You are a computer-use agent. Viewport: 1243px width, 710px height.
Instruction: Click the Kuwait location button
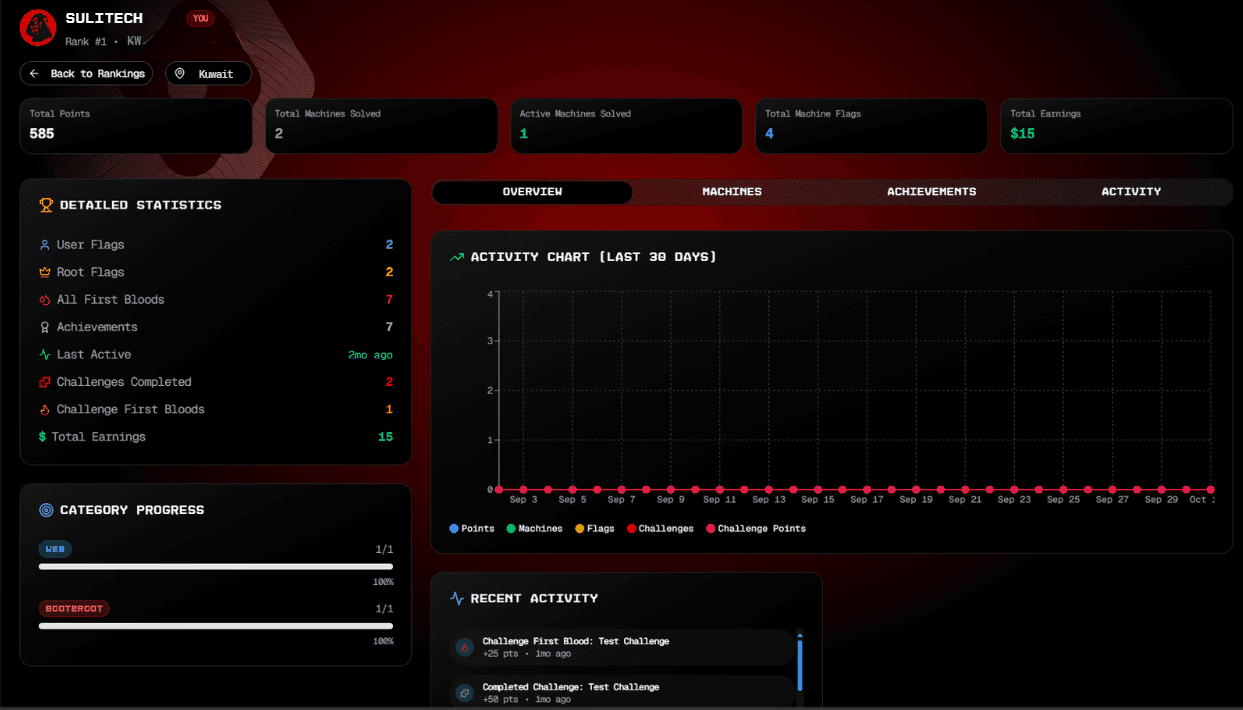(x=208, y=74)
